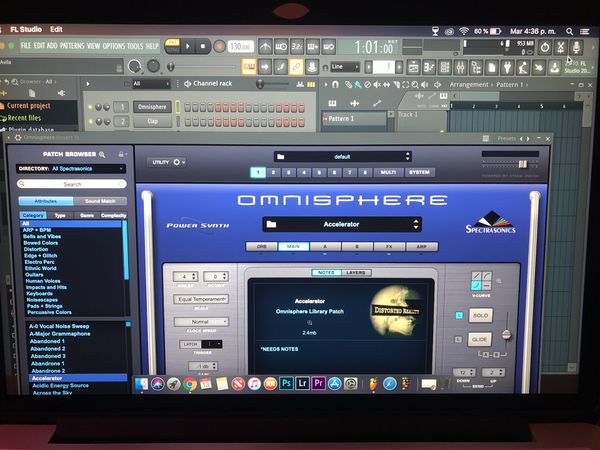Open the channel rack graph editor icon
The image size is (600, 450).
click(300, 84)
